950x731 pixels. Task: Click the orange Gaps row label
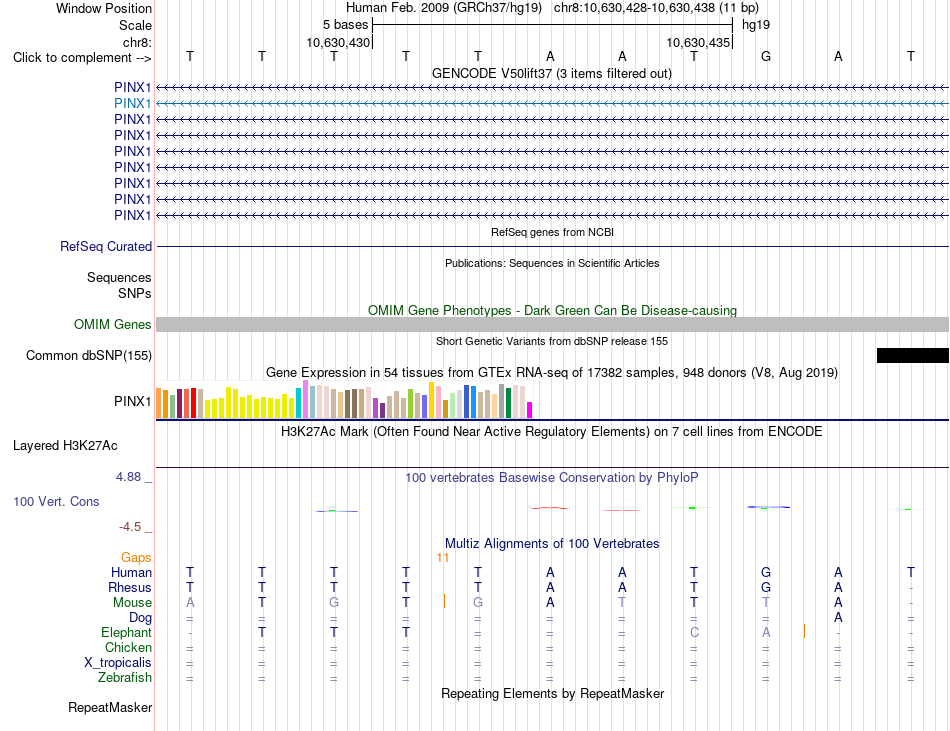point(136,557)
